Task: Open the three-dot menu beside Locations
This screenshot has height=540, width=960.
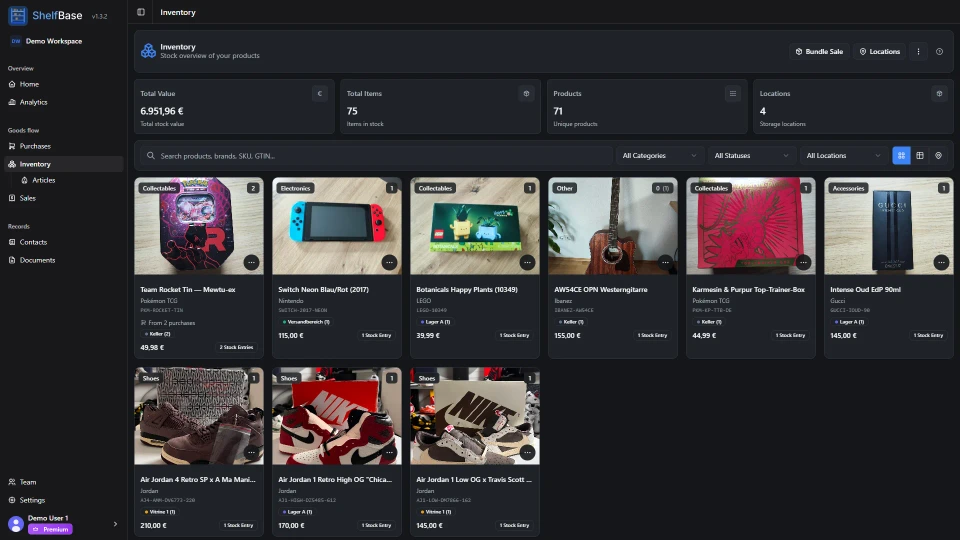Action: pos(918,51)
